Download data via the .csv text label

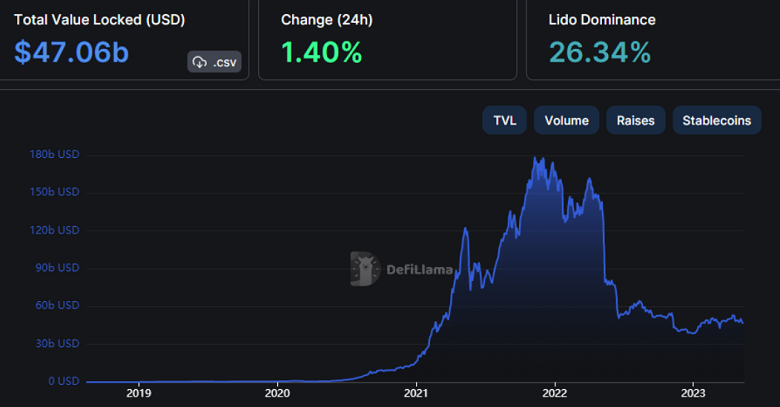tap(225, 62)
